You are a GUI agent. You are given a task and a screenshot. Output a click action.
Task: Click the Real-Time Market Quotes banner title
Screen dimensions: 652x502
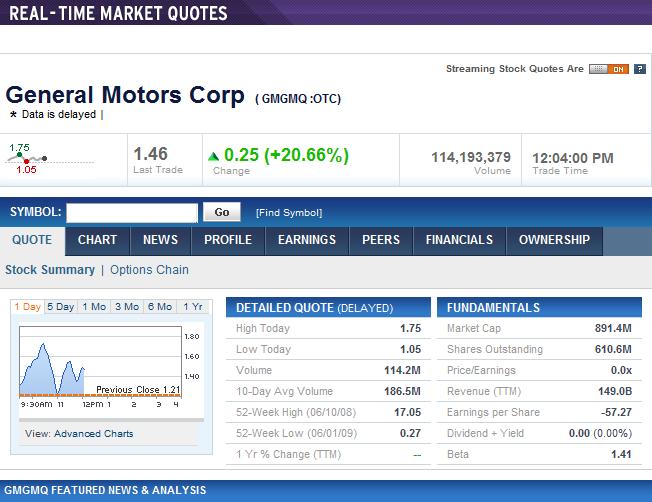pos(119,13)
